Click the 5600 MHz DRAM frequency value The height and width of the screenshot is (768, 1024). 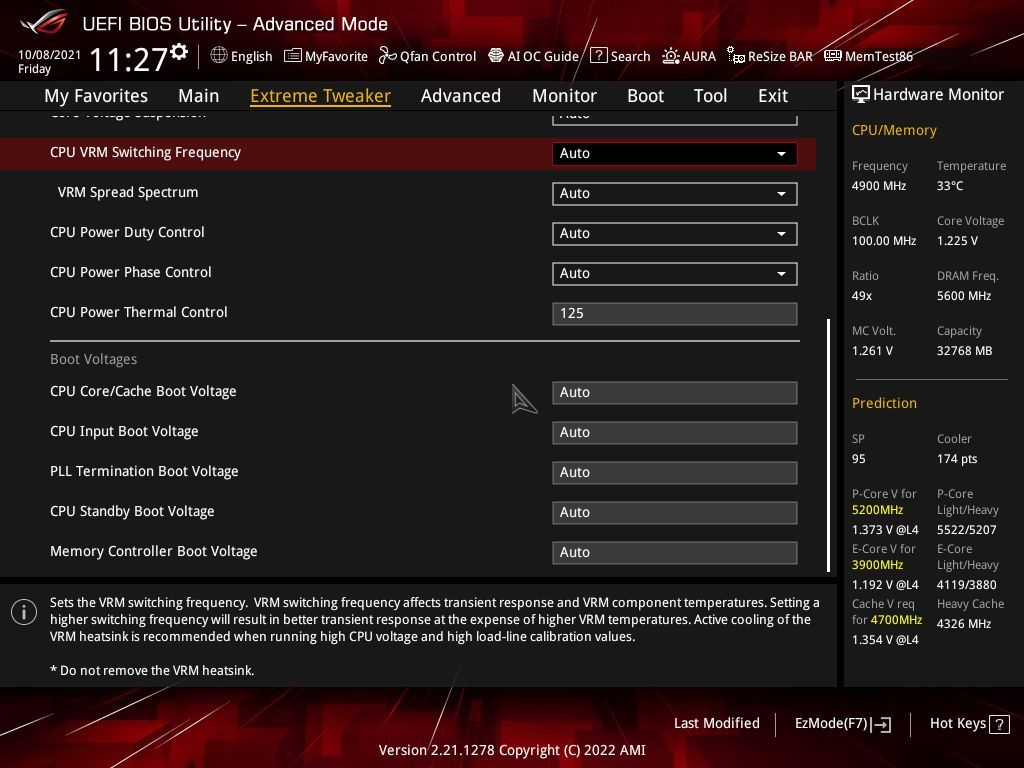point(964,296)
